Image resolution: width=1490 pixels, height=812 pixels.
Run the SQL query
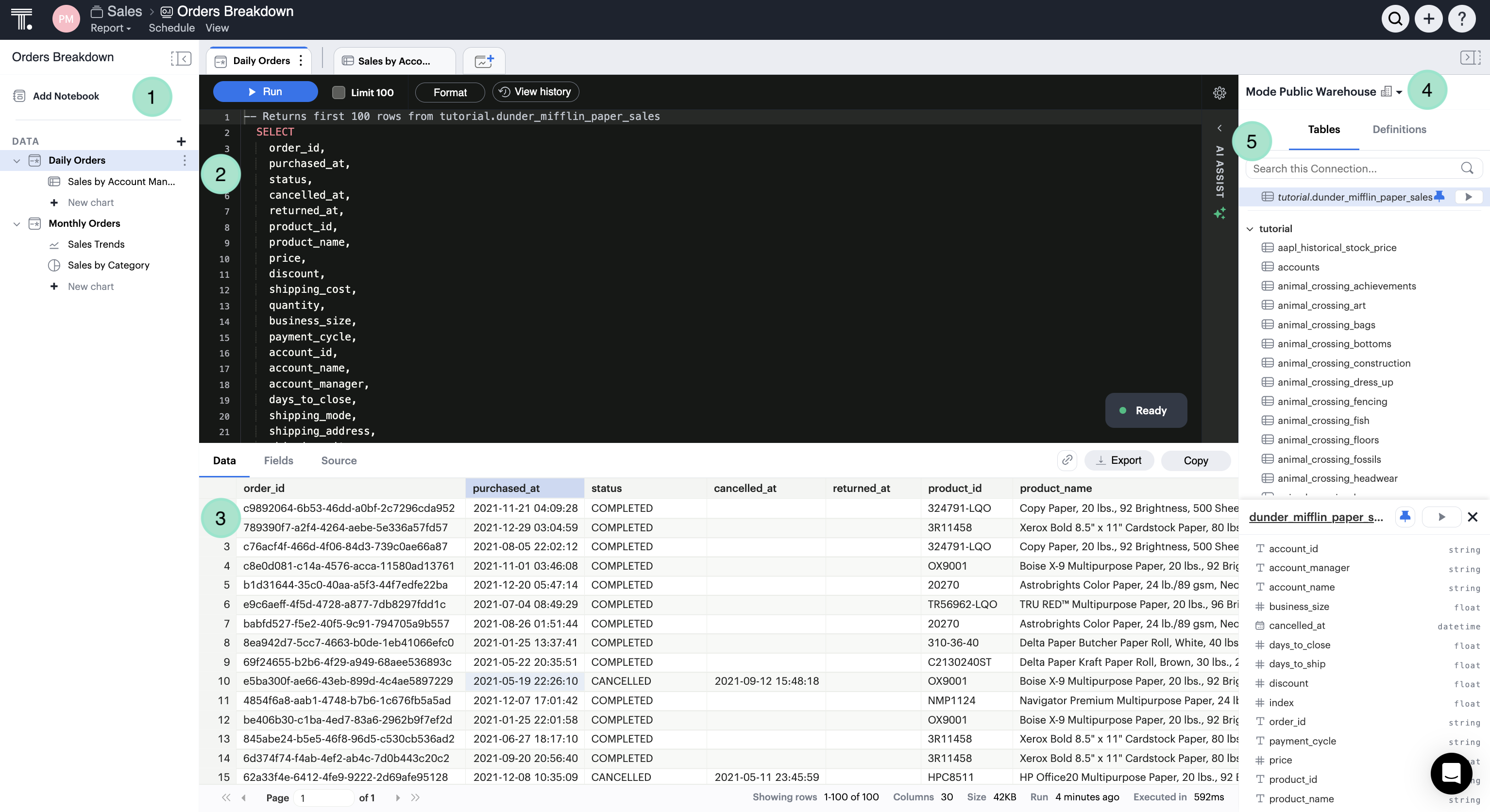pyautogui.click(x=265, y=91)
